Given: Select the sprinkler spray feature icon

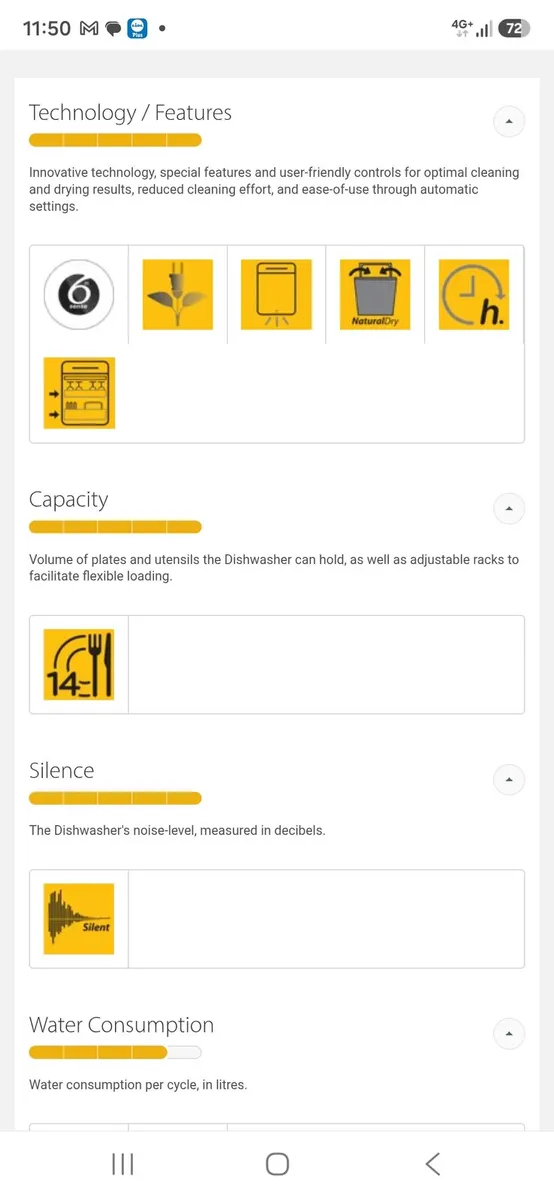Looking at the screenshot, I should coord(178,295).
